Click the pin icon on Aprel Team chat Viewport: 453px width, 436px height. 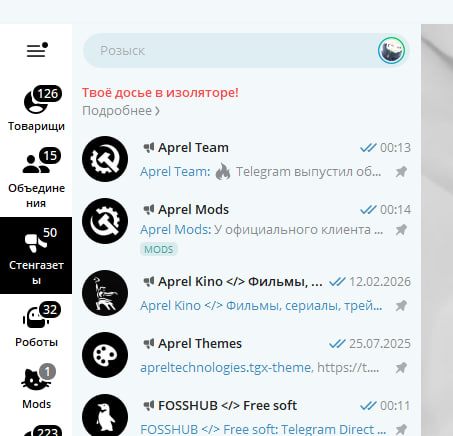click(x=401, y=172)
